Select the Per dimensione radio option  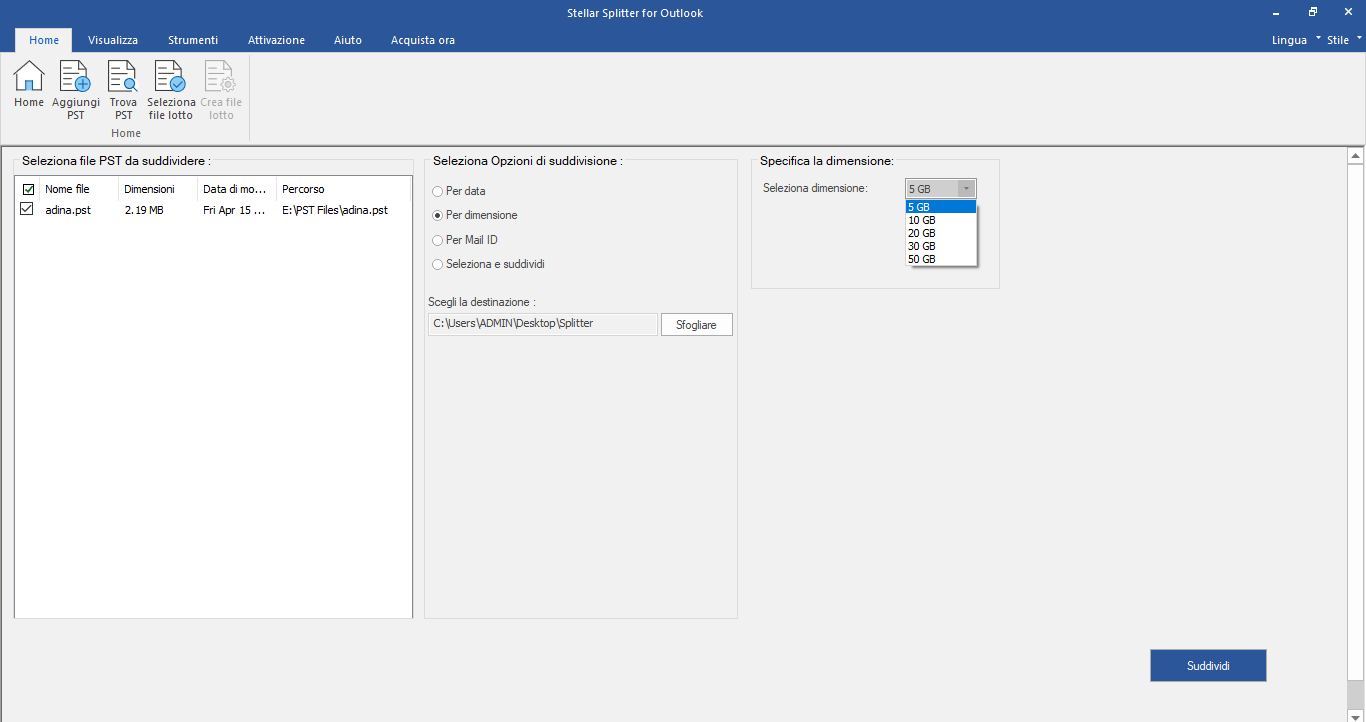(x=475, y=215)
